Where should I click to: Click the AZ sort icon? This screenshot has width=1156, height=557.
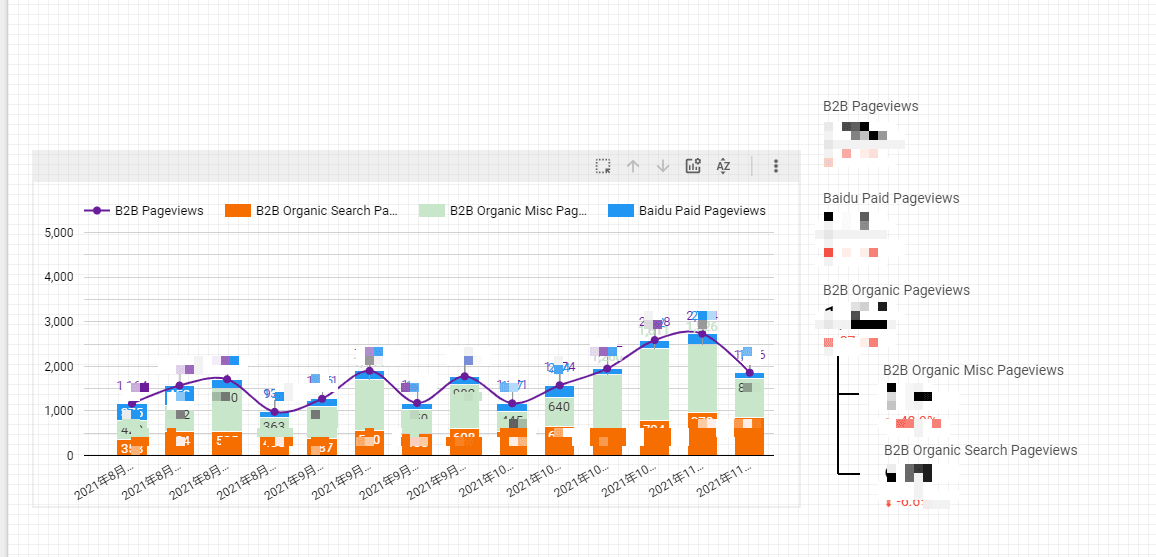pos(723,167)
